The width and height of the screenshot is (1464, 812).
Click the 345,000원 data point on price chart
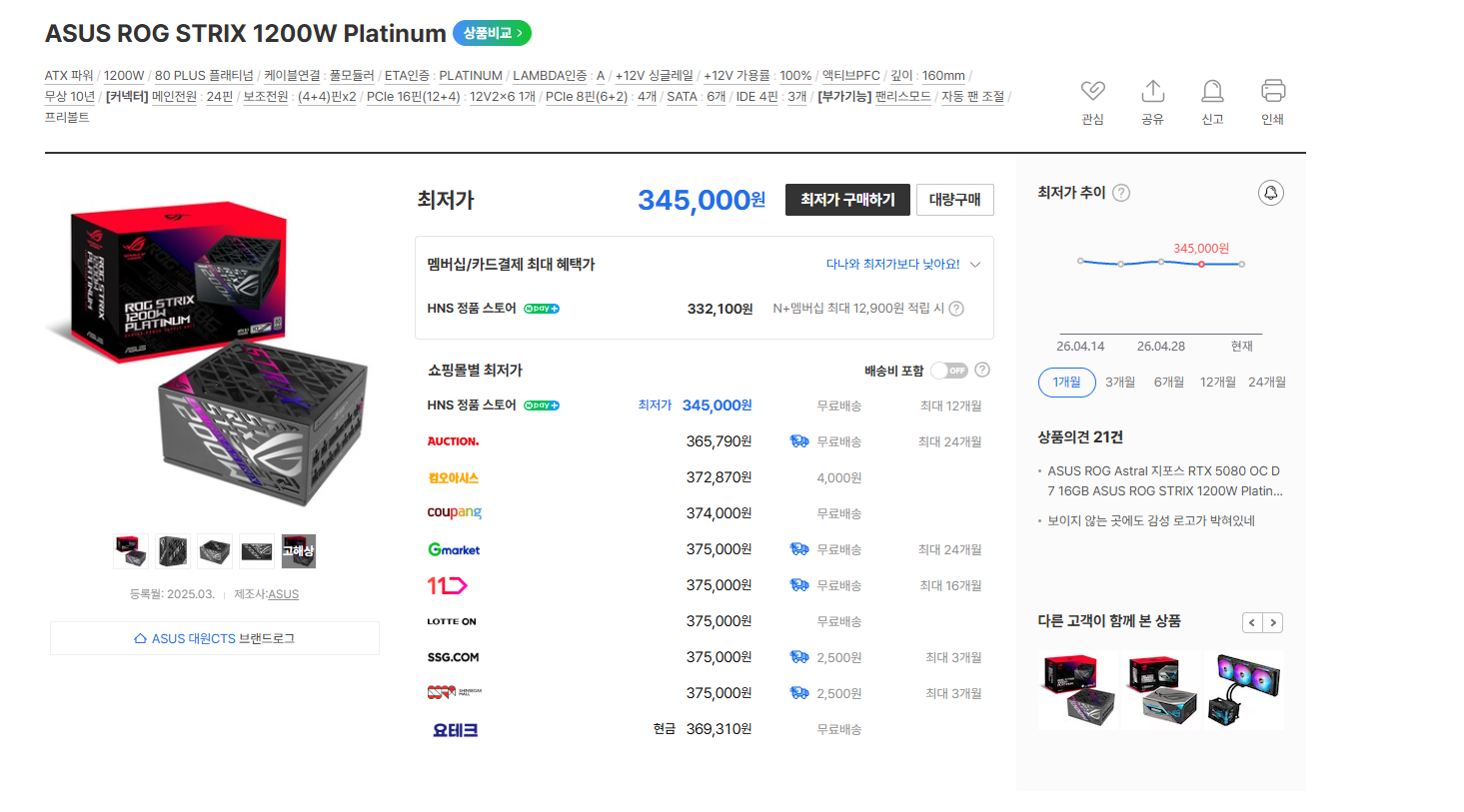pyautogui.click(x=1201, y=264)
